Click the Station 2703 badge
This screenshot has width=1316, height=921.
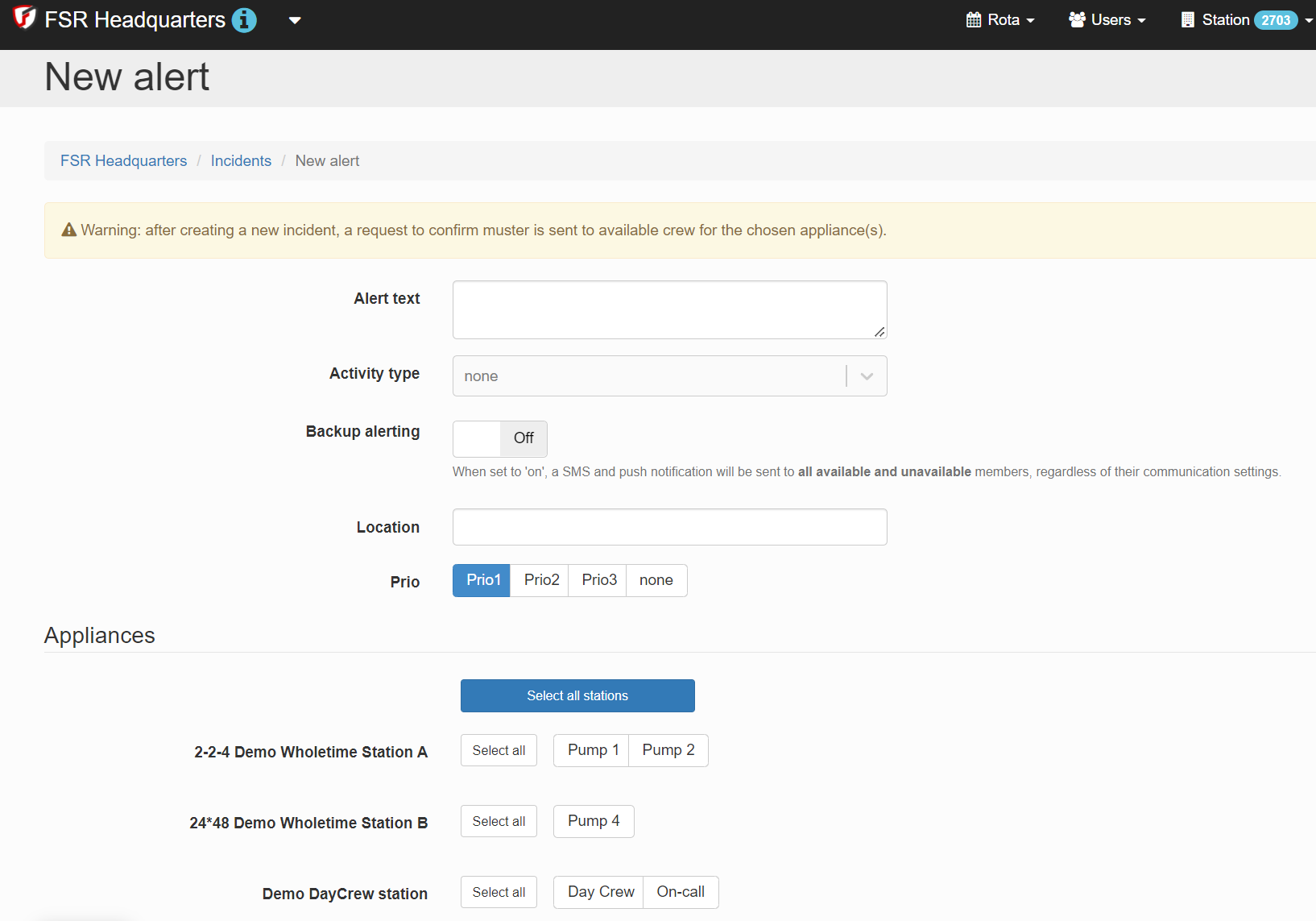coord(1275,20)
